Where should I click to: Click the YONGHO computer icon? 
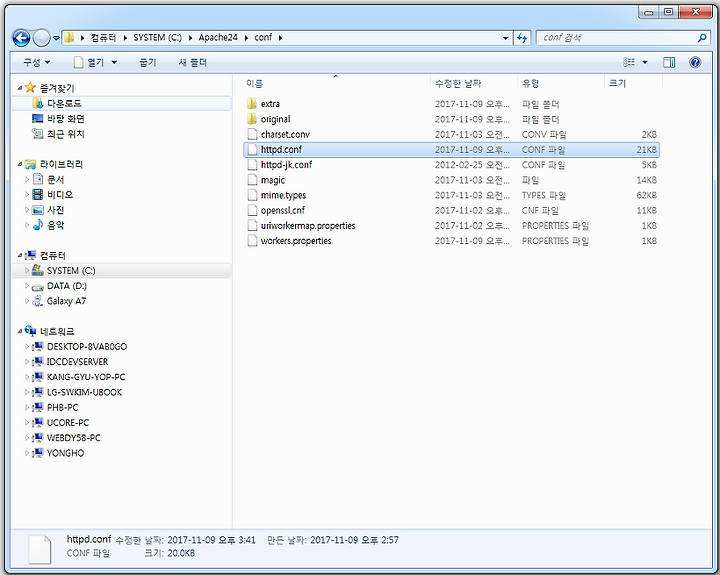click(38, 453)
